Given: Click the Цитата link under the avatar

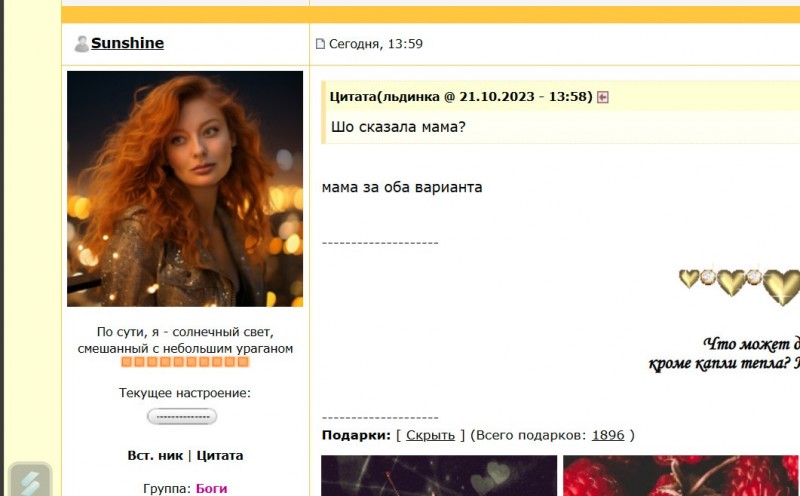Looking at the screenshot, I should [219, 455].
